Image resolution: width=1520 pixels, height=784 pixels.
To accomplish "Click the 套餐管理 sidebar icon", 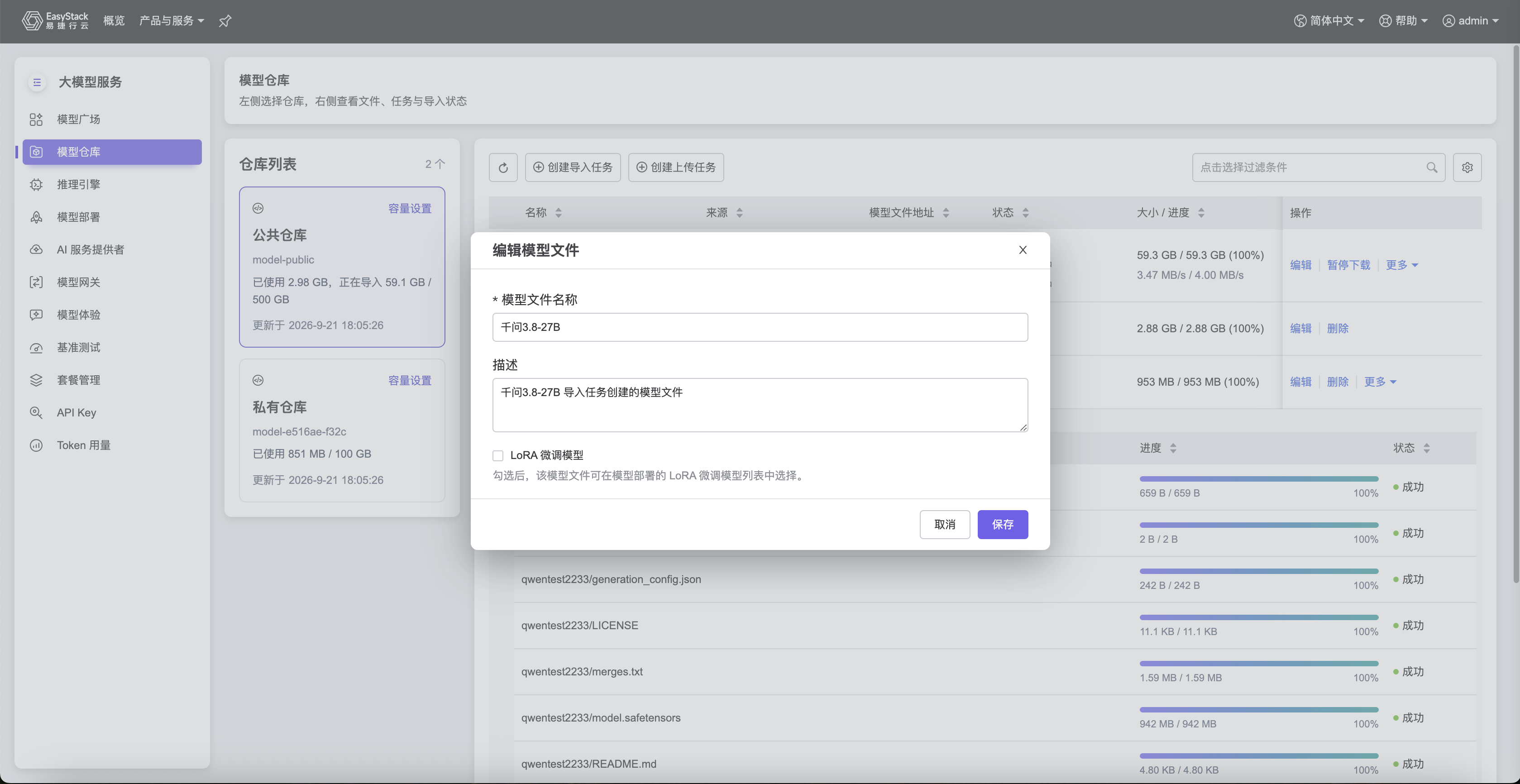I will click(36, 380).
